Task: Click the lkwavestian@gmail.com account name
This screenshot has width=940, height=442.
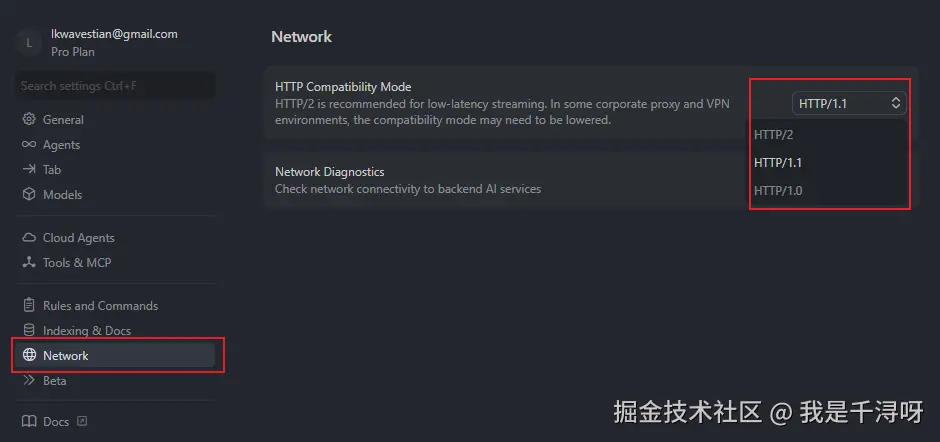Action: 114,34
